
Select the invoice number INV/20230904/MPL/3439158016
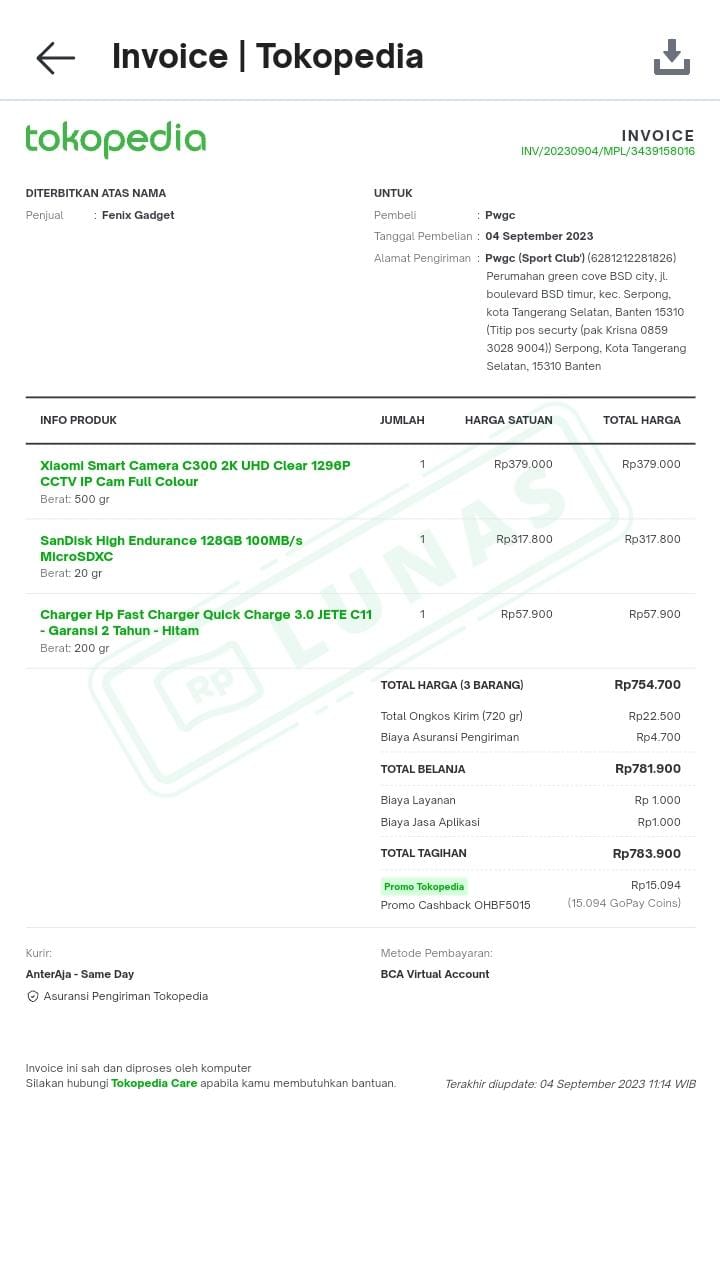coord(607,151)
